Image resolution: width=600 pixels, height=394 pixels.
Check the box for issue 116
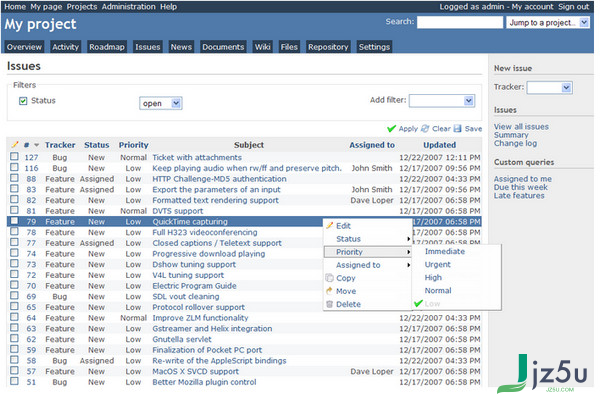pos(15,167)
